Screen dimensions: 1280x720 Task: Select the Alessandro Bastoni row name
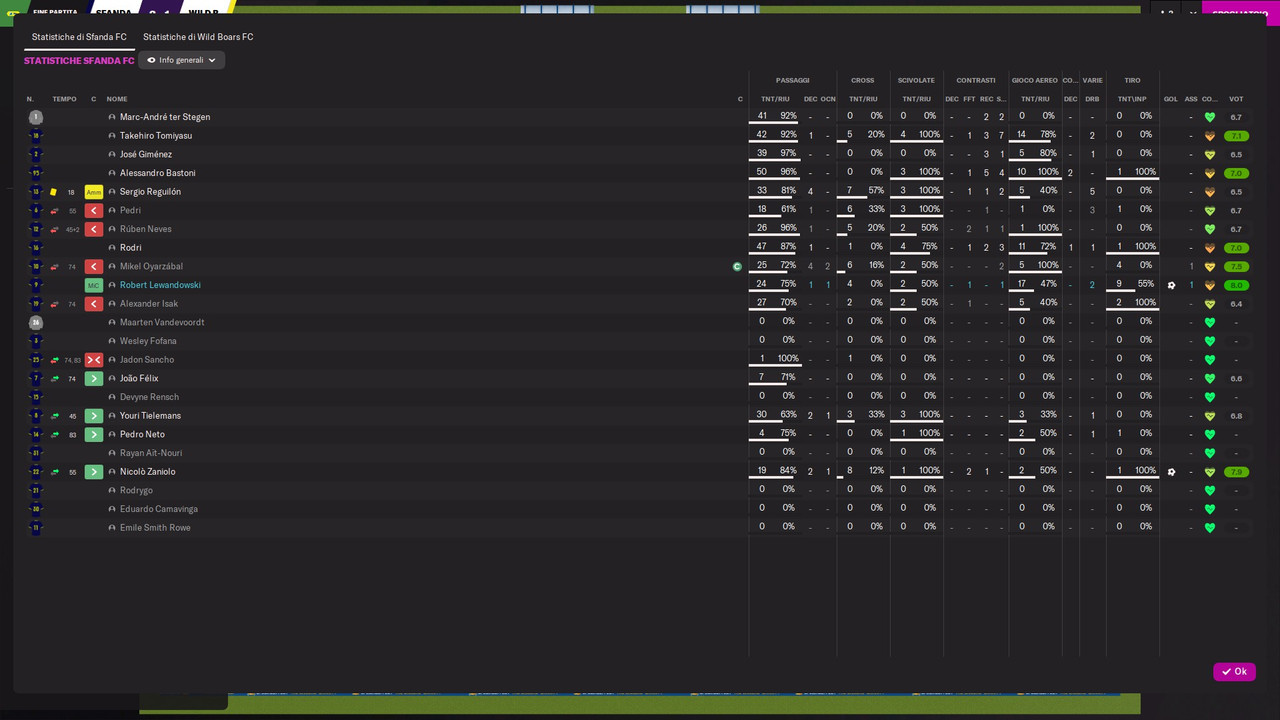pyautogui.click(x=157, y=173)
